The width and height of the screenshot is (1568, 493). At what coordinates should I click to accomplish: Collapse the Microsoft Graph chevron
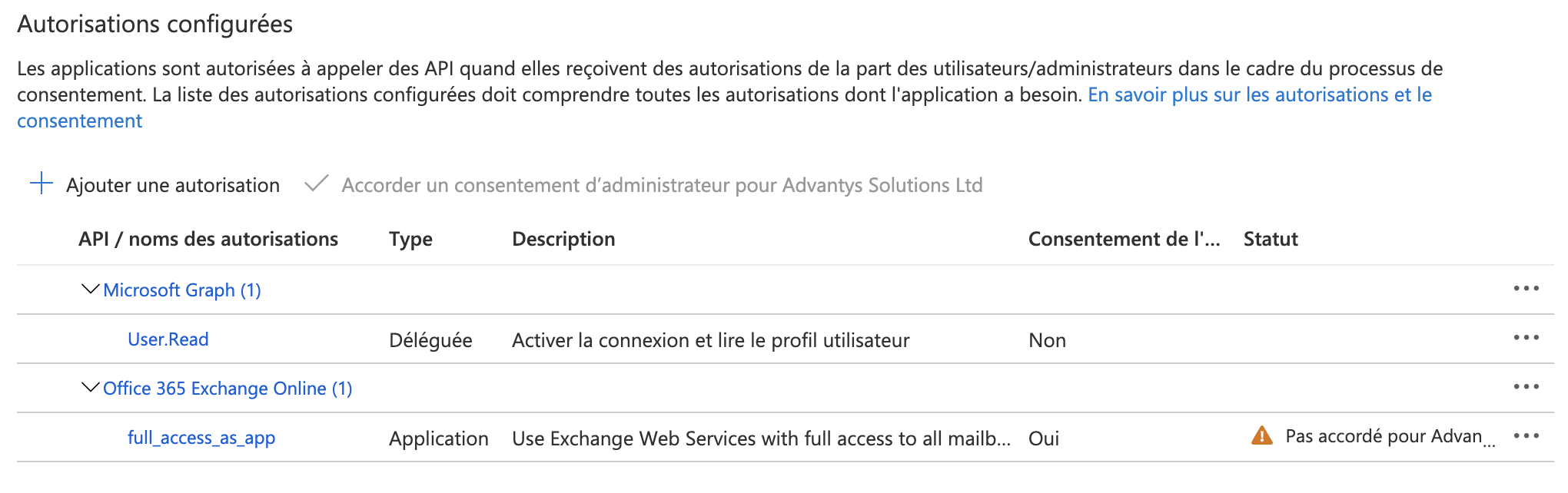[x=90, y=290]
